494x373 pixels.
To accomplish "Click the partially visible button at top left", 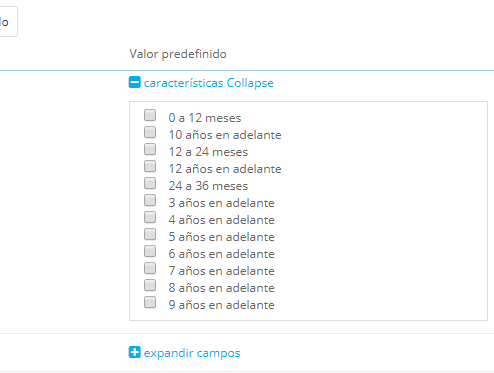I will click(x=8, y=22).
